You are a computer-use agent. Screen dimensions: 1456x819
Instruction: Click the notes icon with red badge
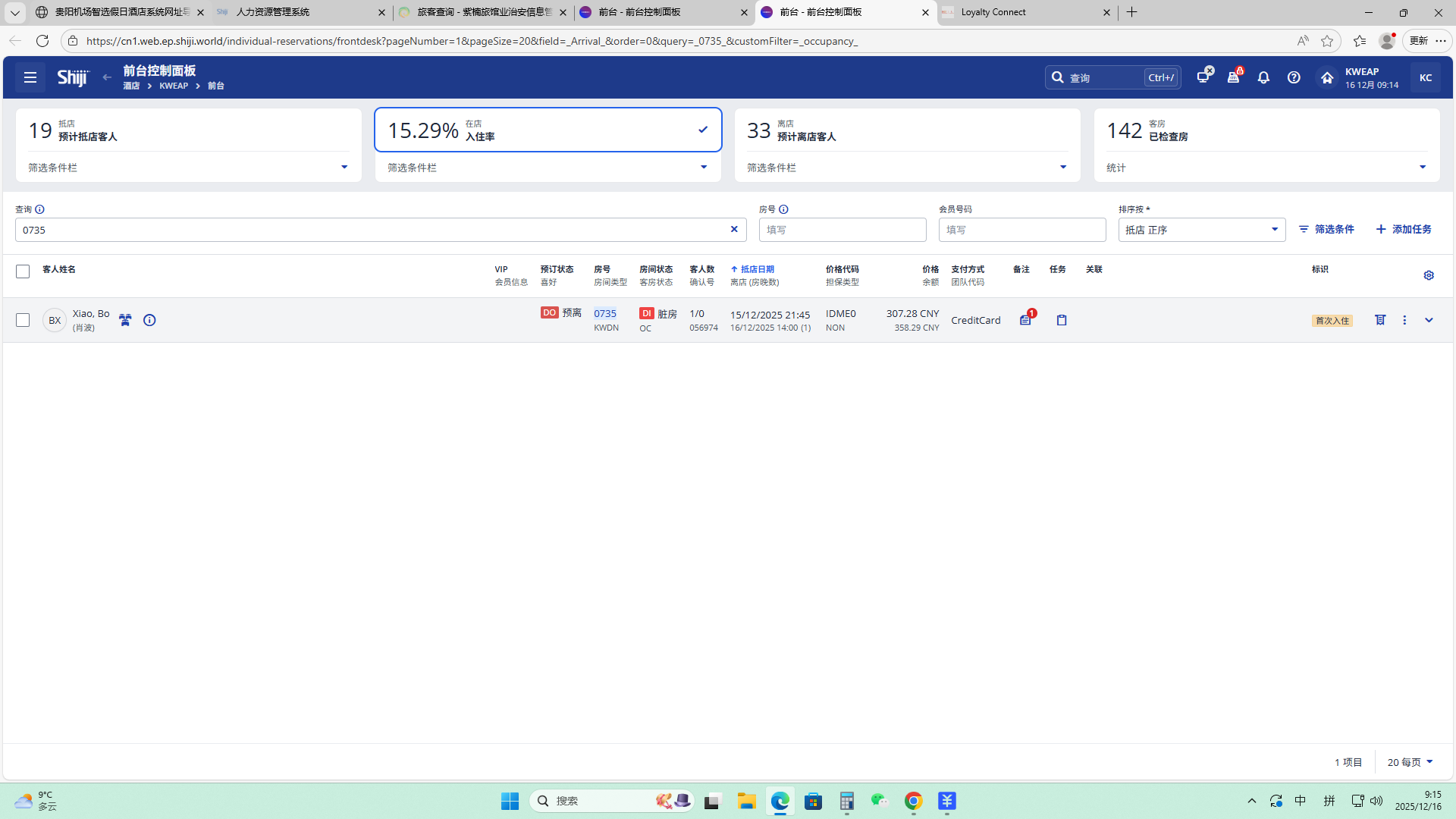[1025, 320]
